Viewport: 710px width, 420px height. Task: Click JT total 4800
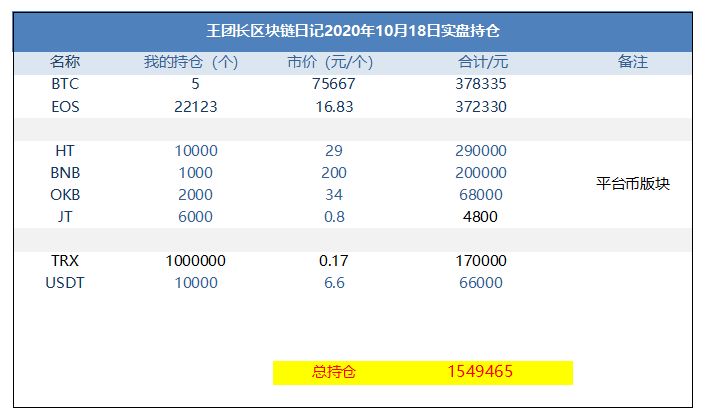point(480,217)
